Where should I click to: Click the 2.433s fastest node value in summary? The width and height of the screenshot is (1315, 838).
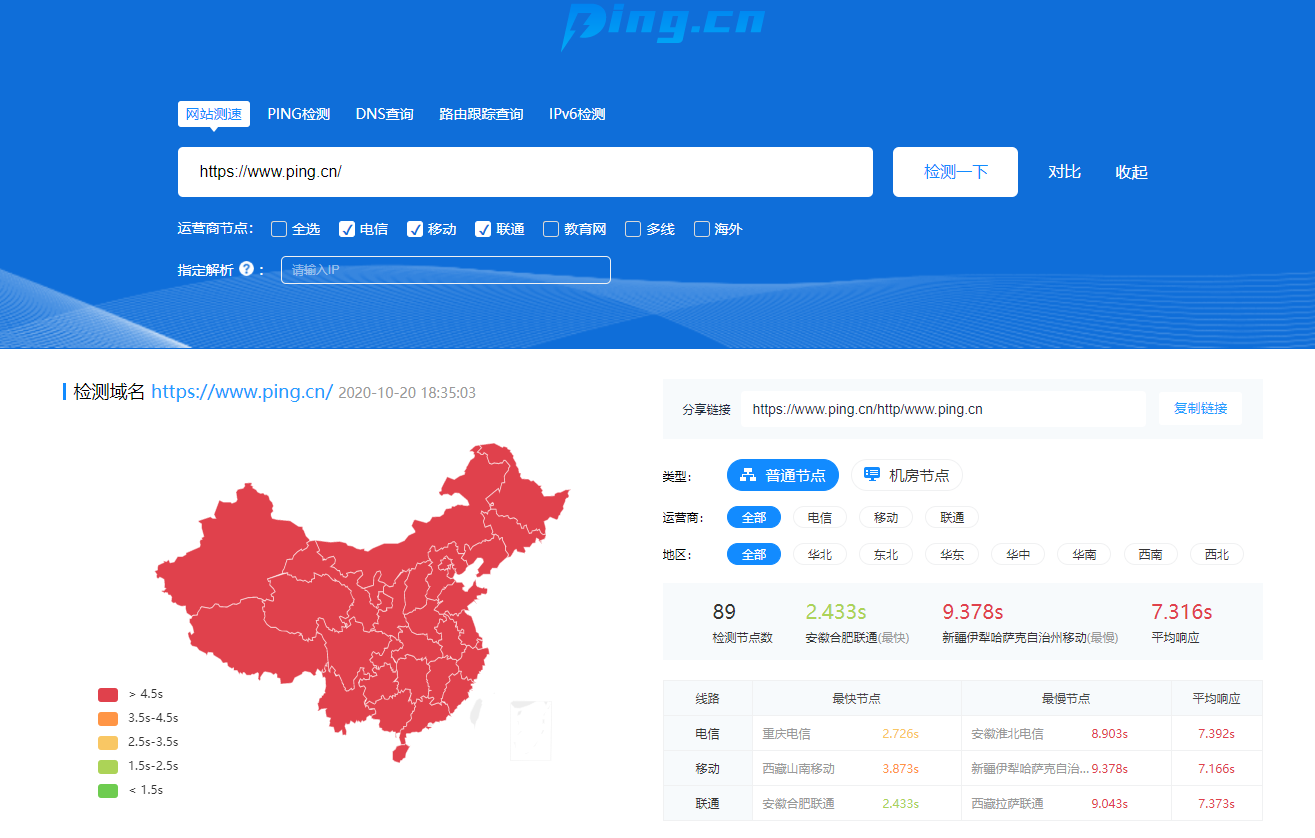836,612
